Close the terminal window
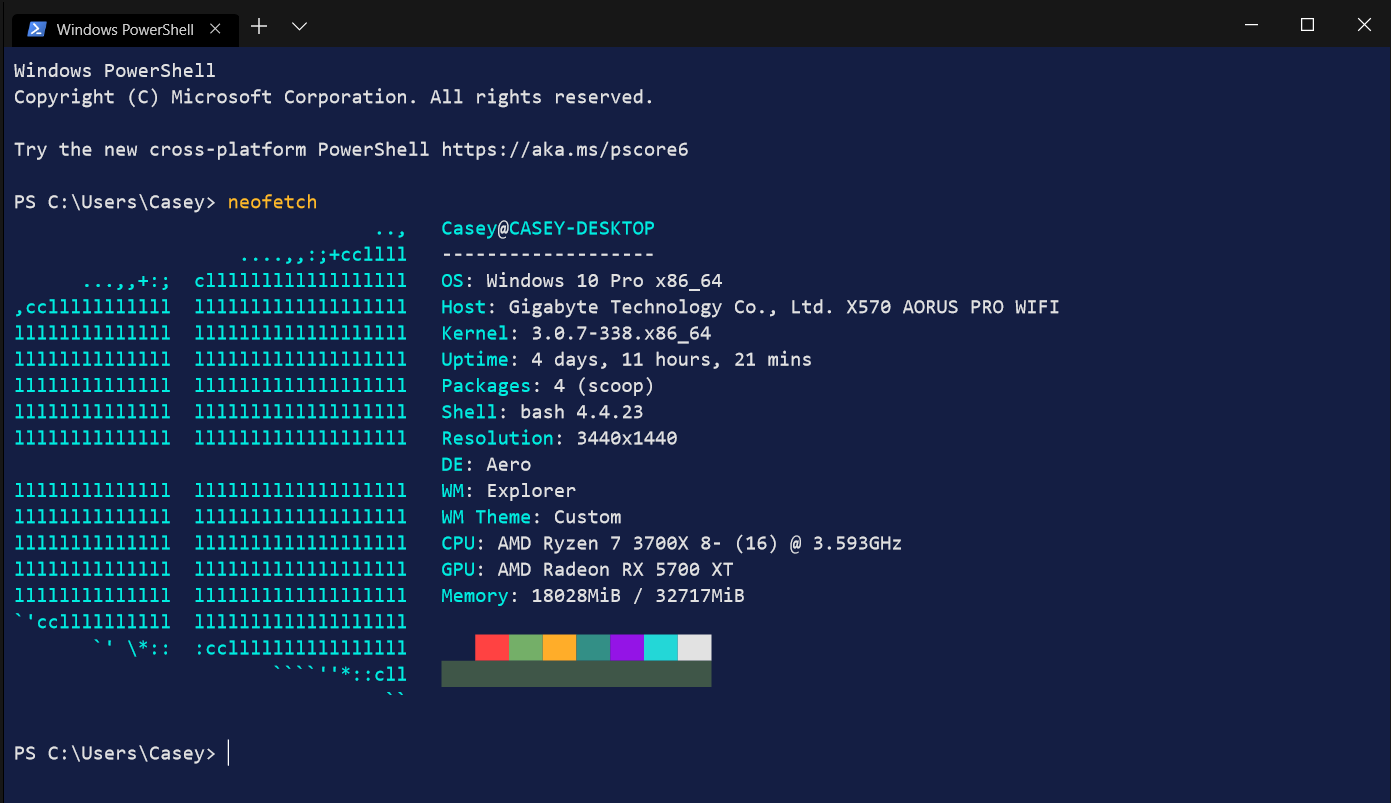The width and height of the screenshot is (1391, 803). click(1365, 25)
